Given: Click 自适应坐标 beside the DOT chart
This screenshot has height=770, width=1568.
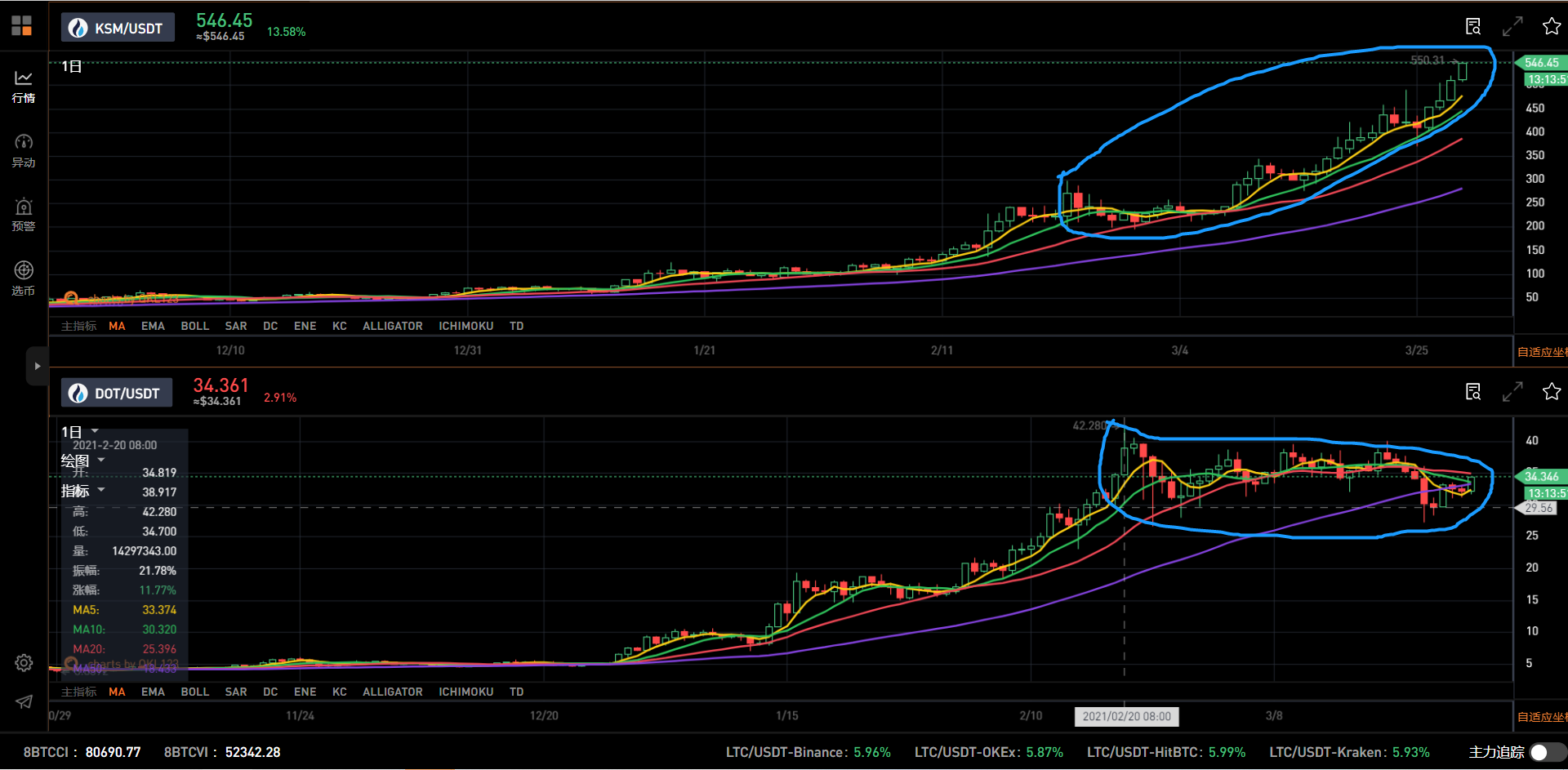Looking at the screenshot, I should (1542, 717).
